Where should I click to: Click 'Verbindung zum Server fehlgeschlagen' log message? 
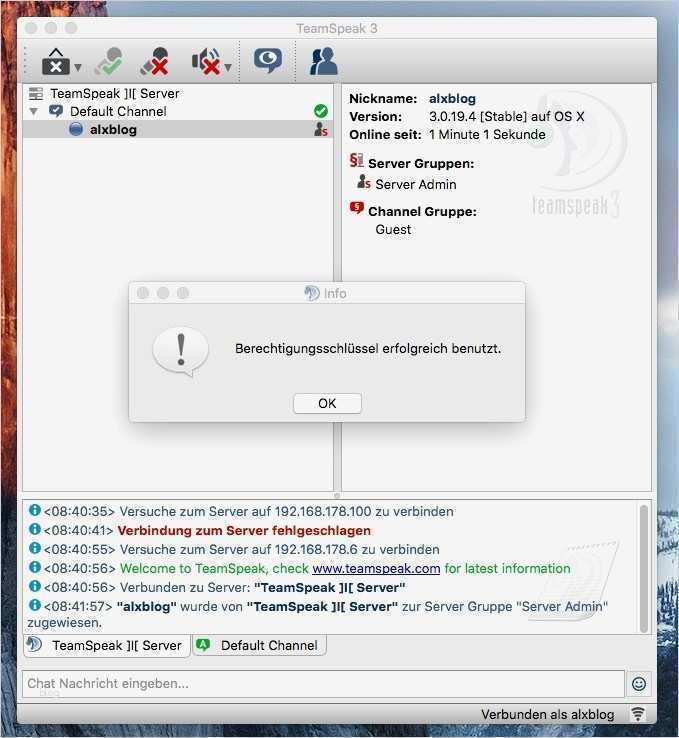(244, 530)
